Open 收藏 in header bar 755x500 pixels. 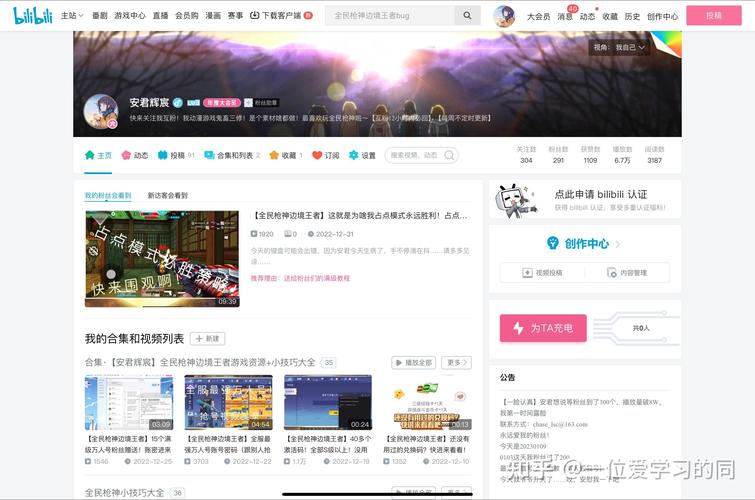[x=610, y=16]
